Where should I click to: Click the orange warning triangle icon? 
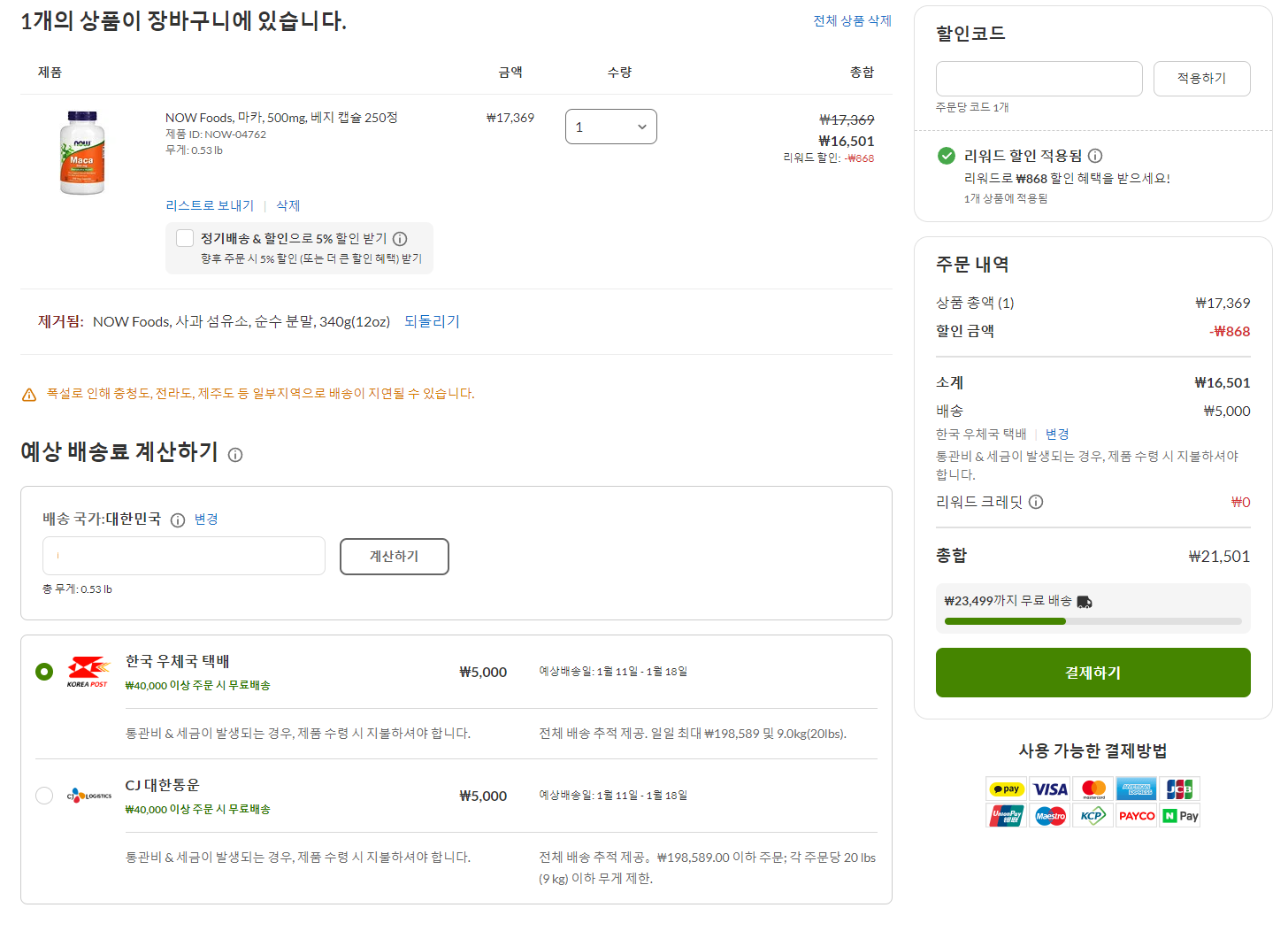29,395
